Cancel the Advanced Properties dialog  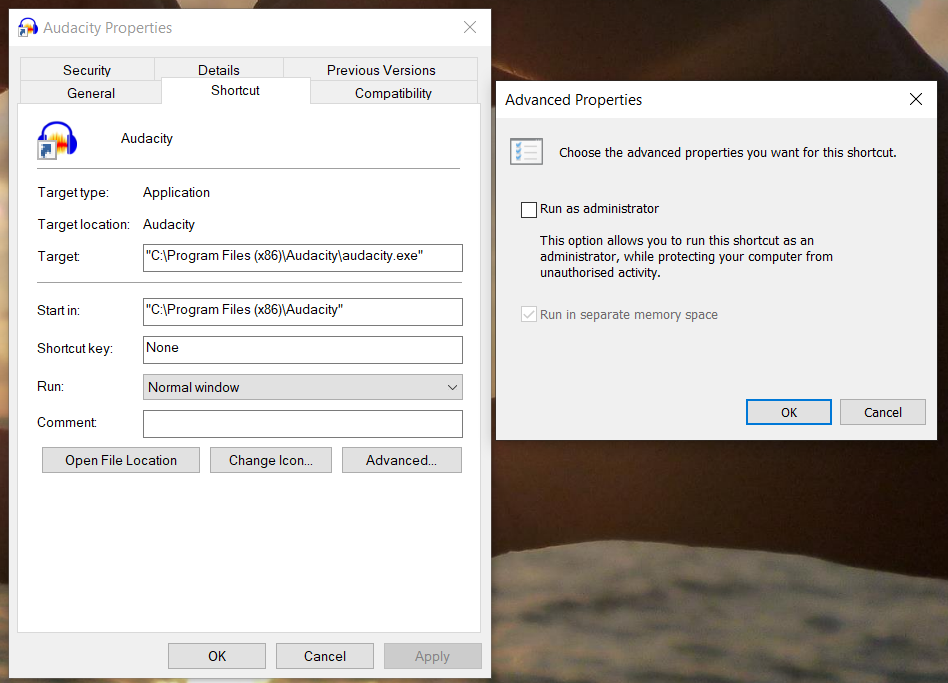[882, 412]
